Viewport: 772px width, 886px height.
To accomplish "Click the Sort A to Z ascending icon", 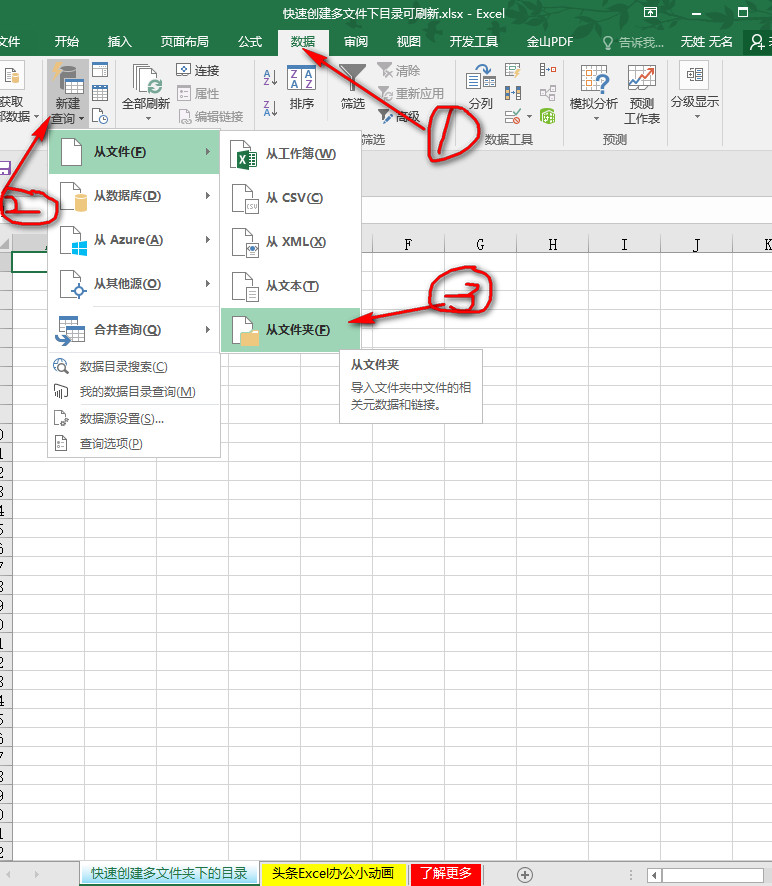I will [x=270, y=77].
